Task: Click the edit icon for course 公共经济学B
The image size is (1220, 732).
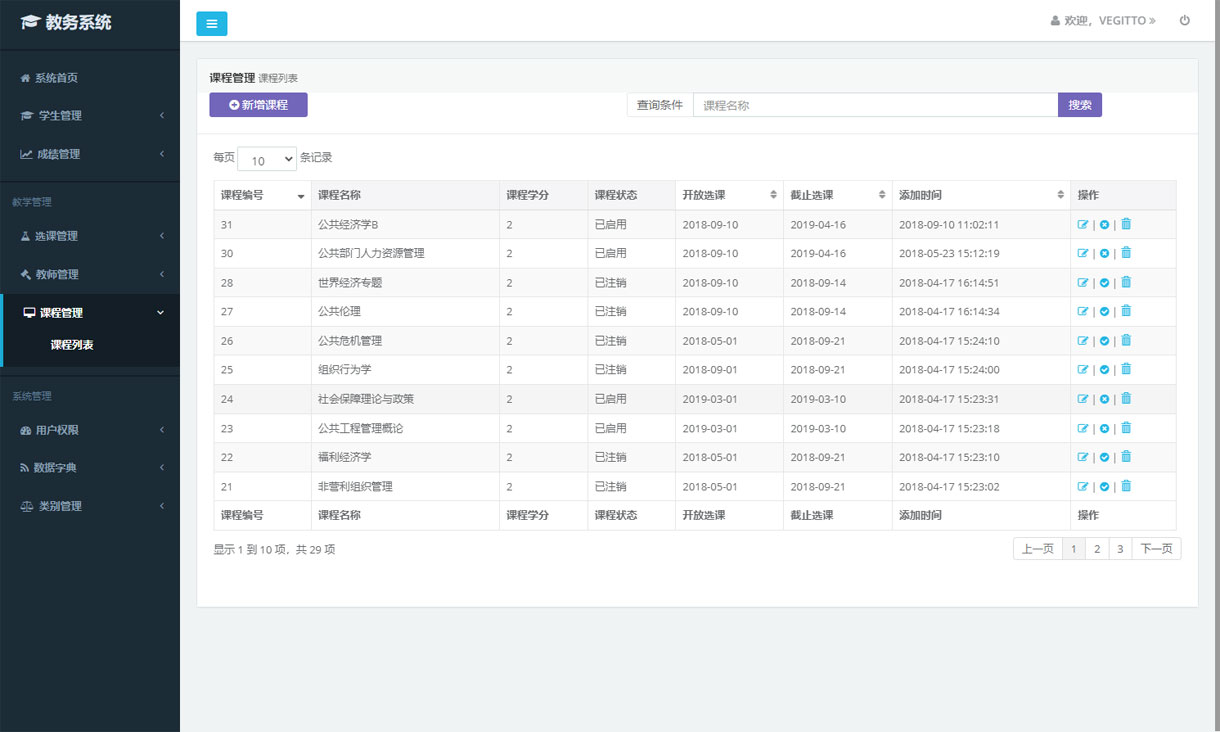Action: point(1082,225)
